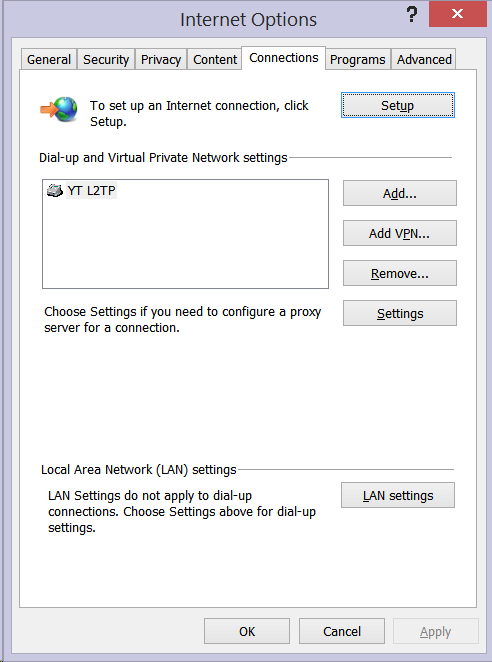Go to the Privacy tab

(x=161, y=60)
